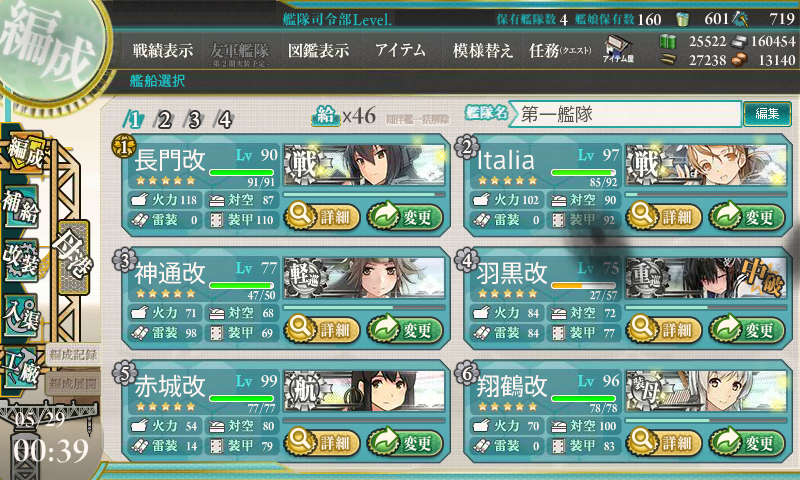This screenshot has height=480, width=800.
Task: Open the 改装 (remodel) sidebar icon
Action: [x=21, y=260]
